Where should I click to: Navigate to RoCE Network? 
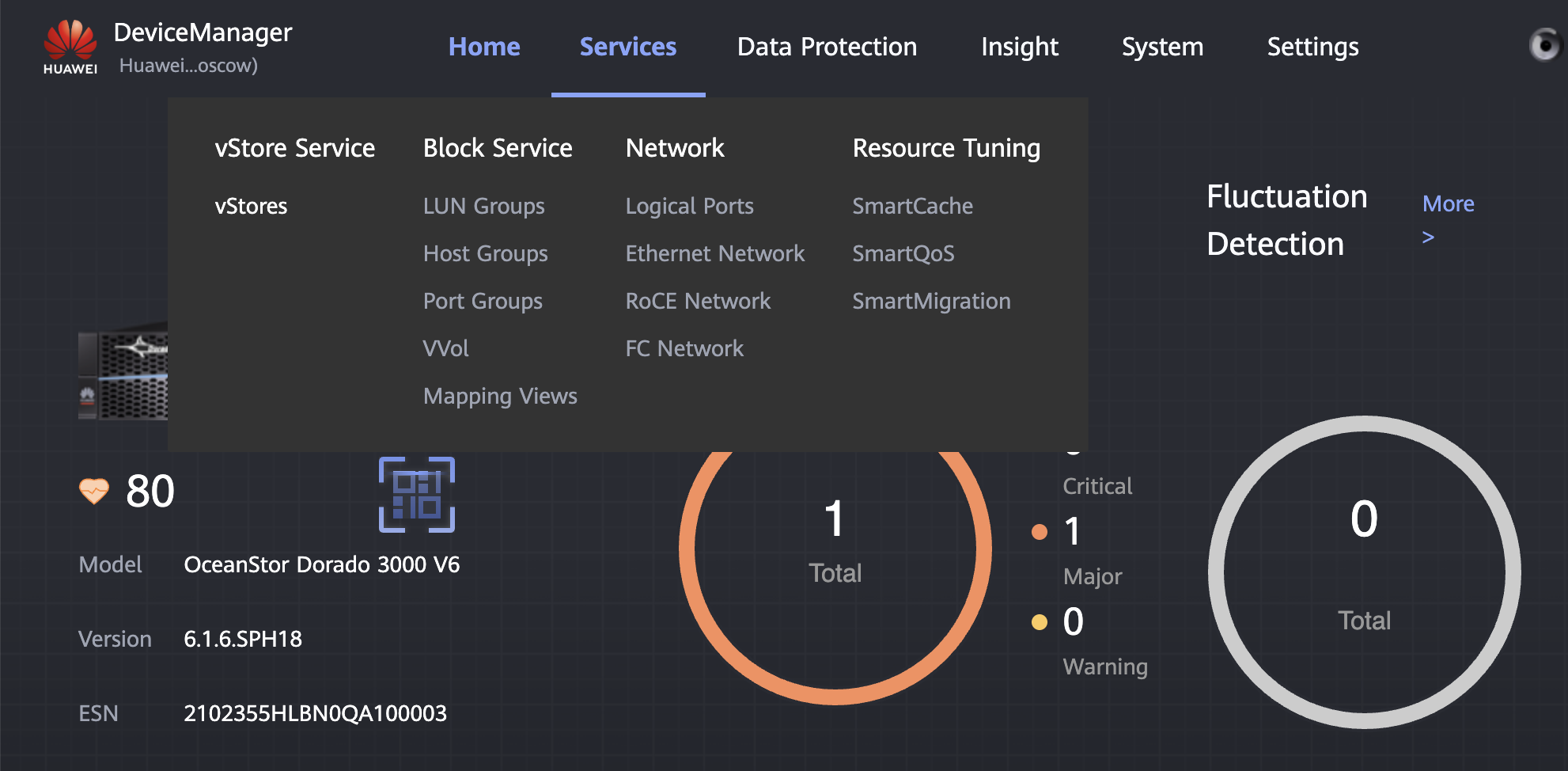(698, 301)
